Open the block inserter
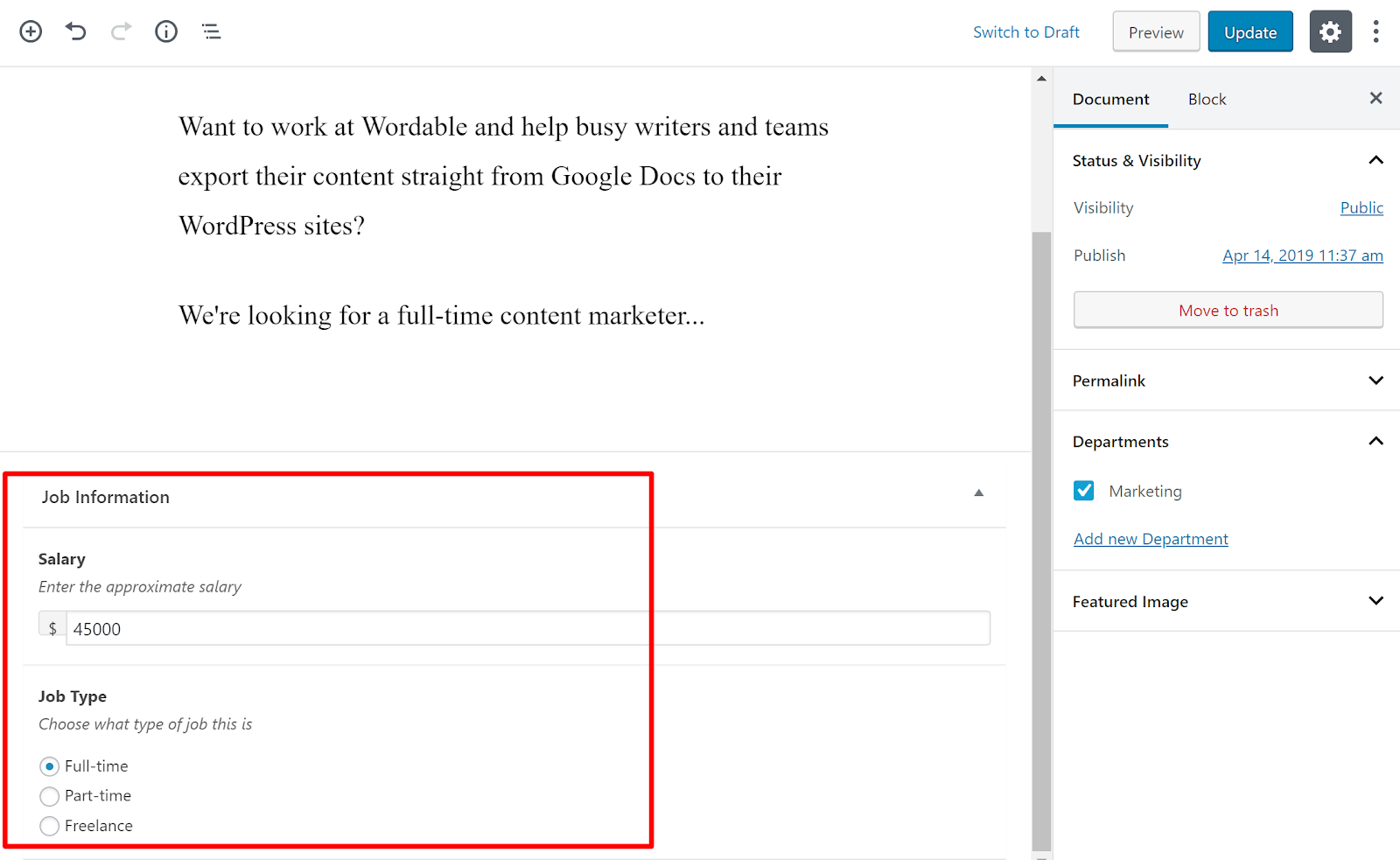The image size is (1400, 860). 30,31
